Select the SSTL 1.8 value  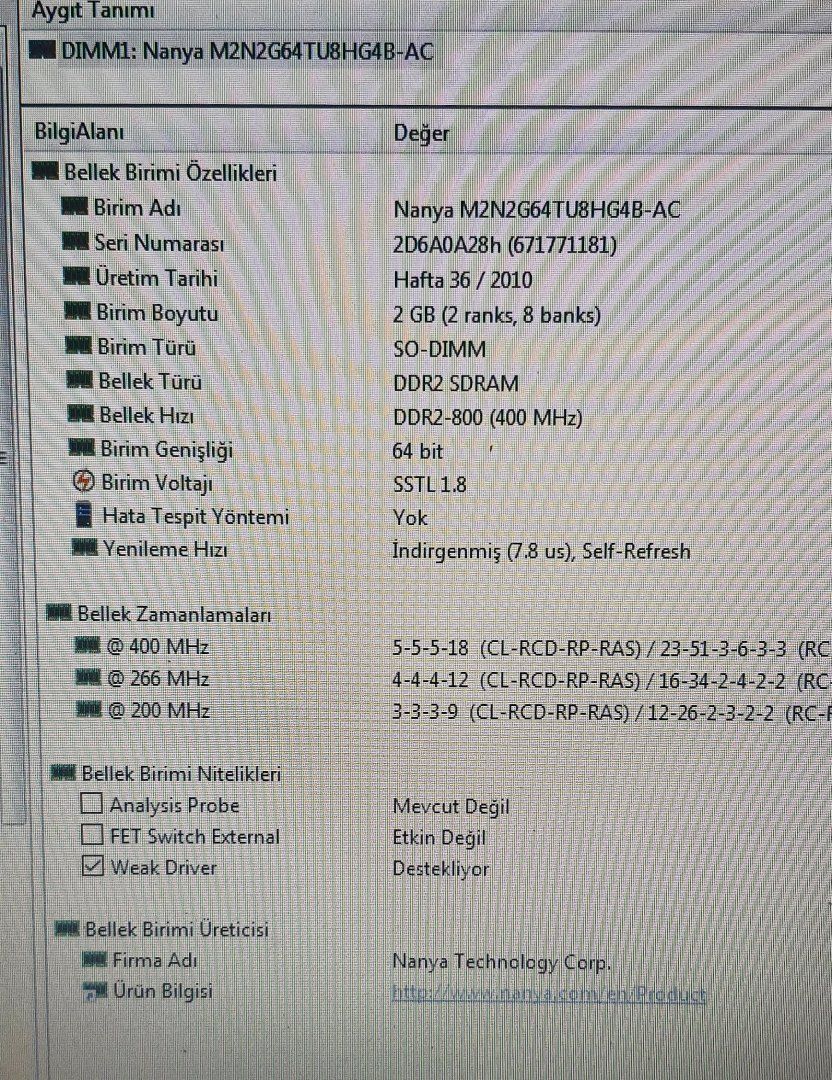point(430,484)
